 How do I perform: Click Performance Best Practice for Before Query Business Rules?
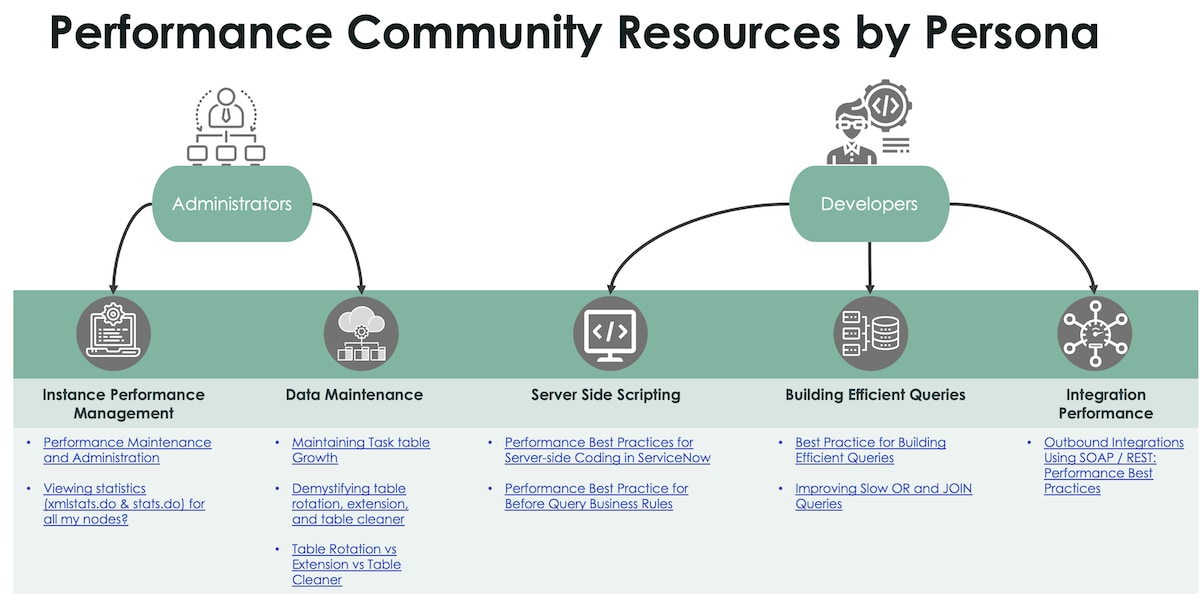(596, 496)
